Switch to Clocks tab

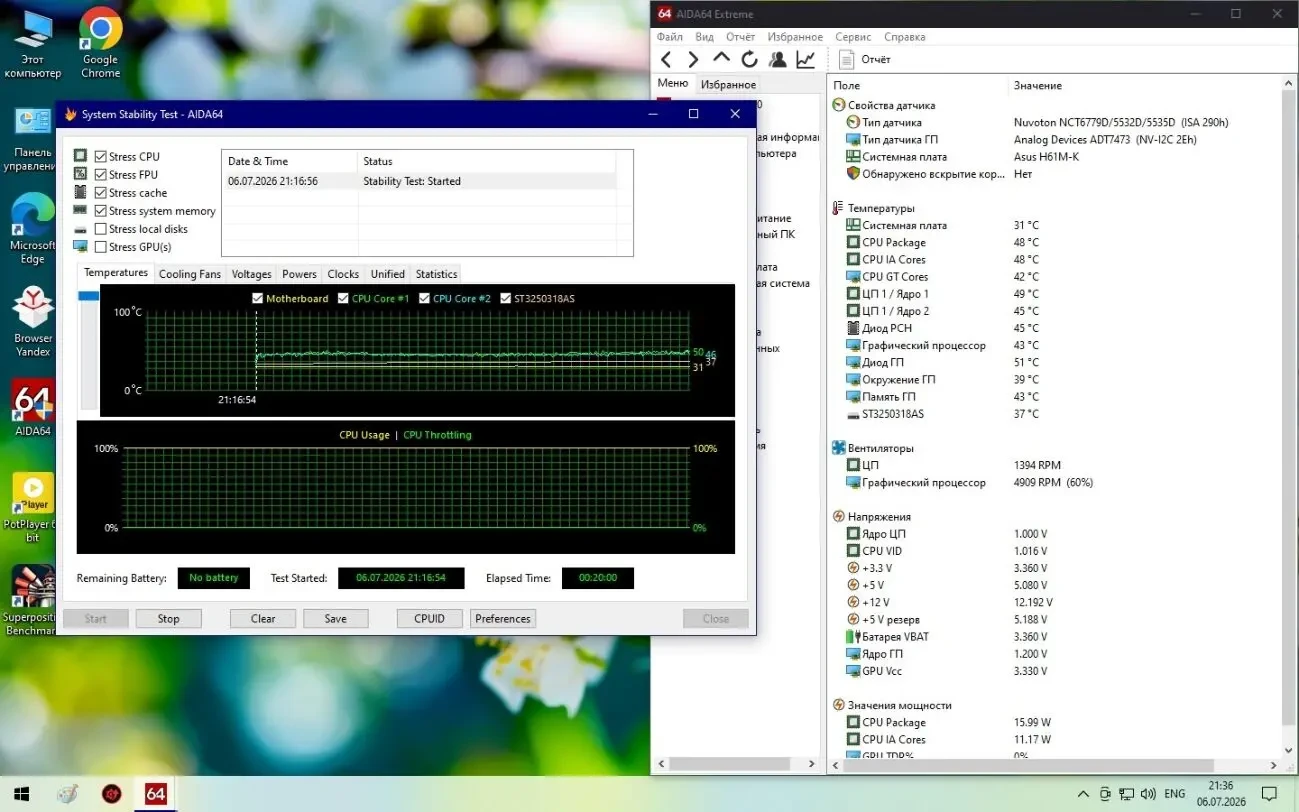[x=343, y=274]
